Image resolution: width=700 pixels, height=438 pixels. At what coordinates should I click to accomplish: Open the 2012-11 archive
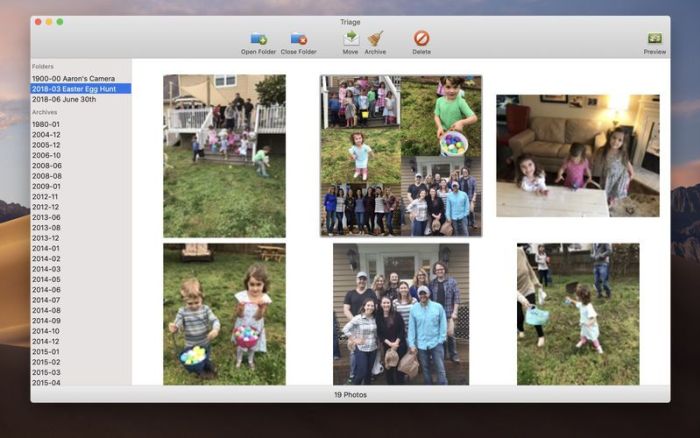coord(81,196)
